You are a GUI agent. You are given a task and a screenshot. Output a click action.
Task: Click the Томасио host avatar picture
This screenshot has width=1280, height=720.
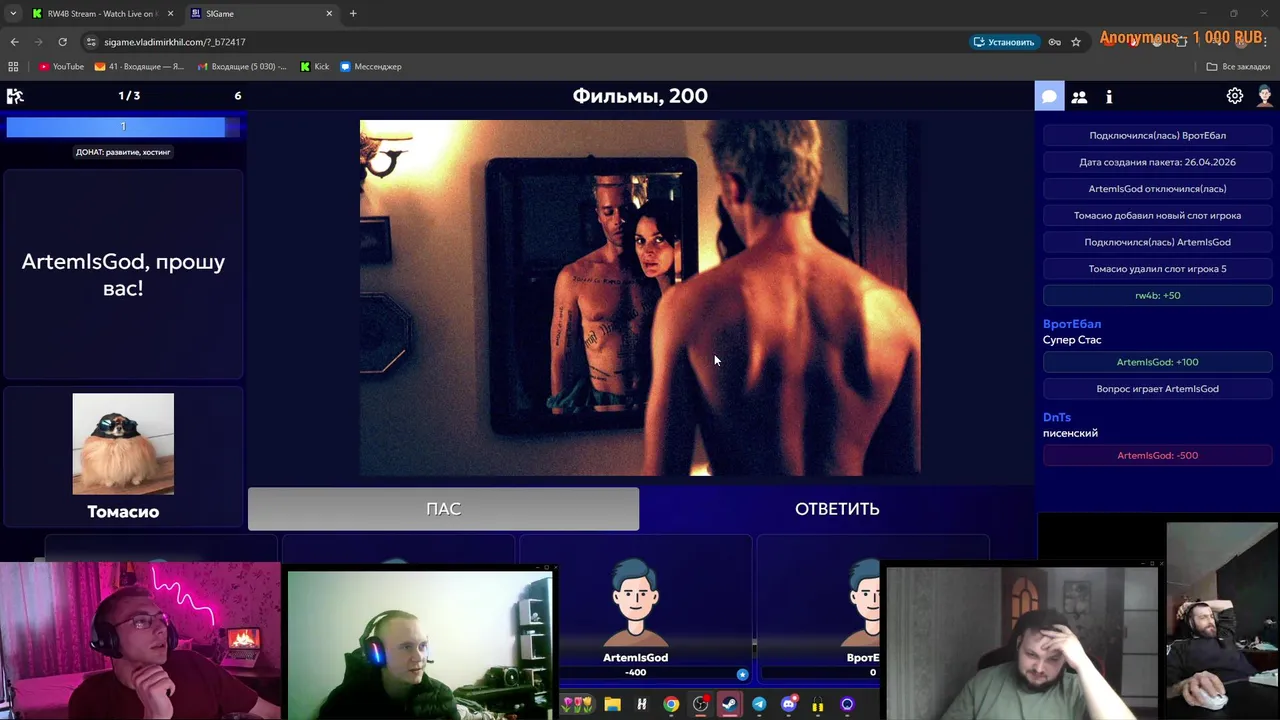click(123, 444)
